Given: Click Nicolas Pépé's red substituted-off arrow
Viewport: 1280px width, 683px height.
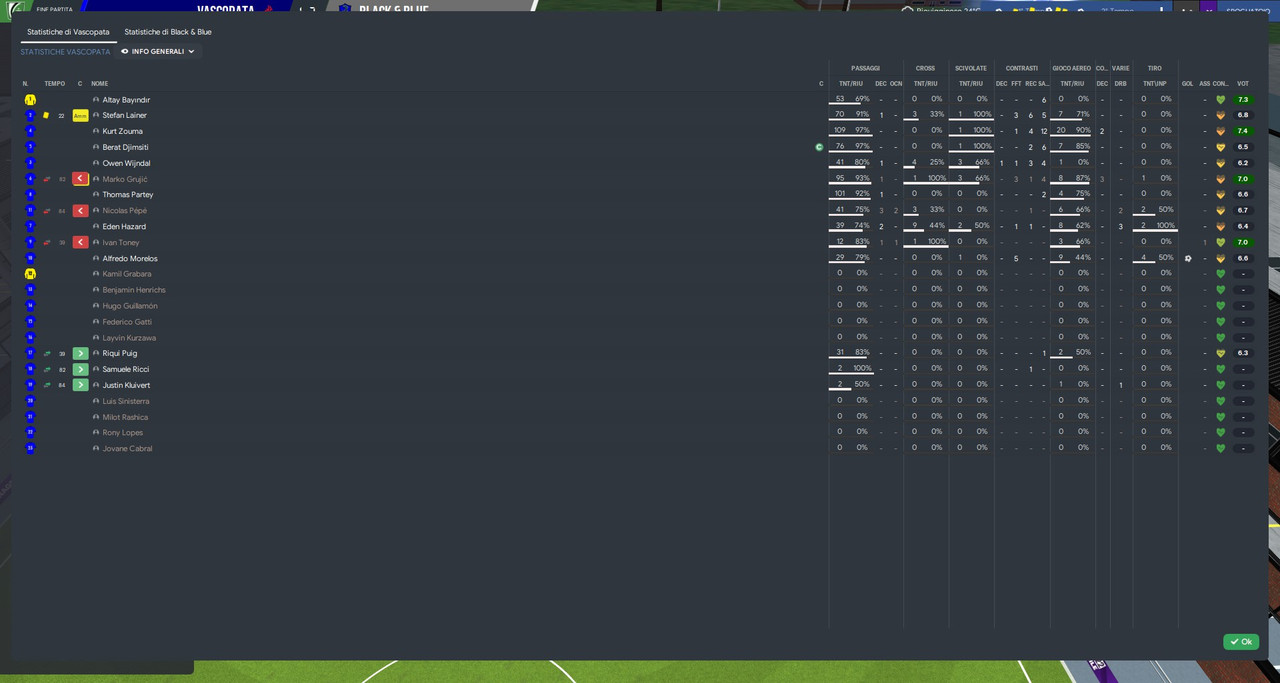Looking at the screenshot, I should pyautogui.click(x=80, y=211).
